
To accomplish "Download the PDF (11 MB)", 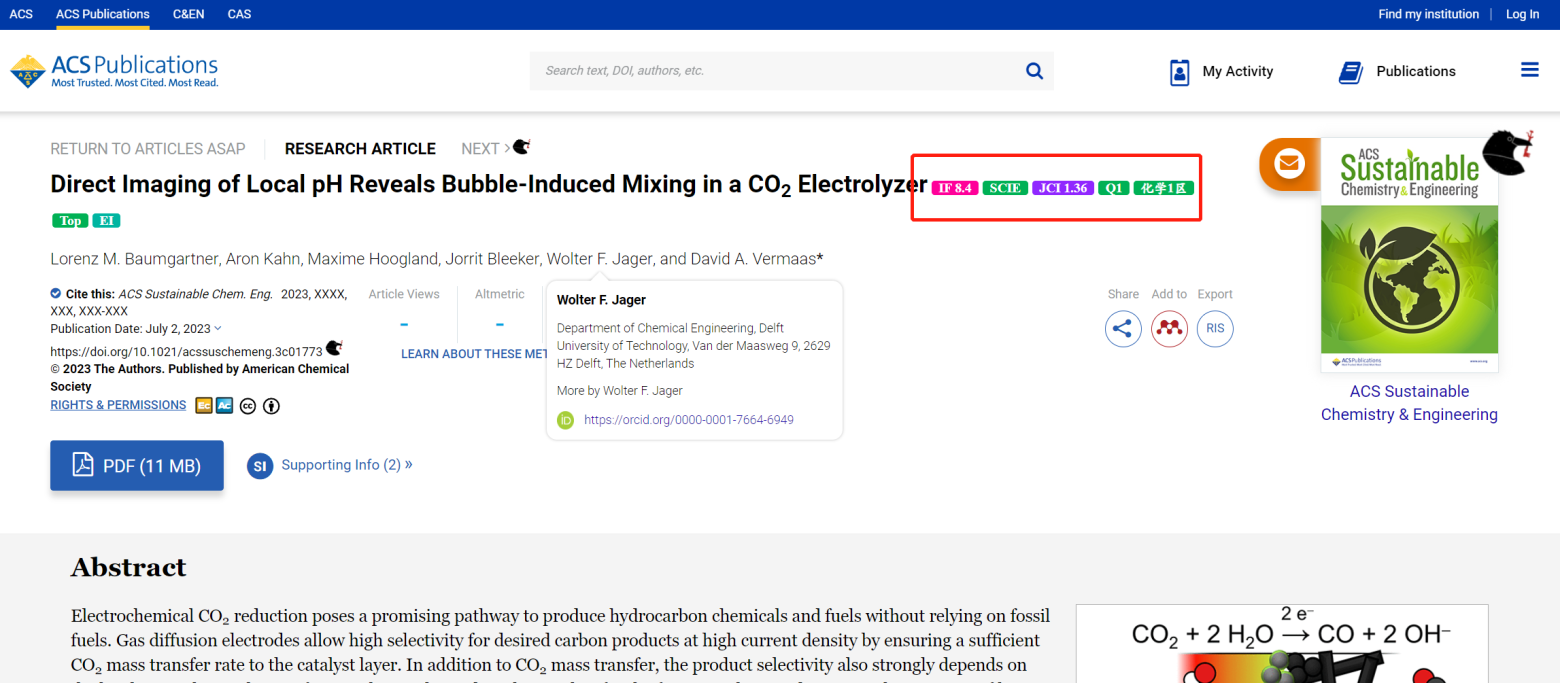I will tap(137, 466).
